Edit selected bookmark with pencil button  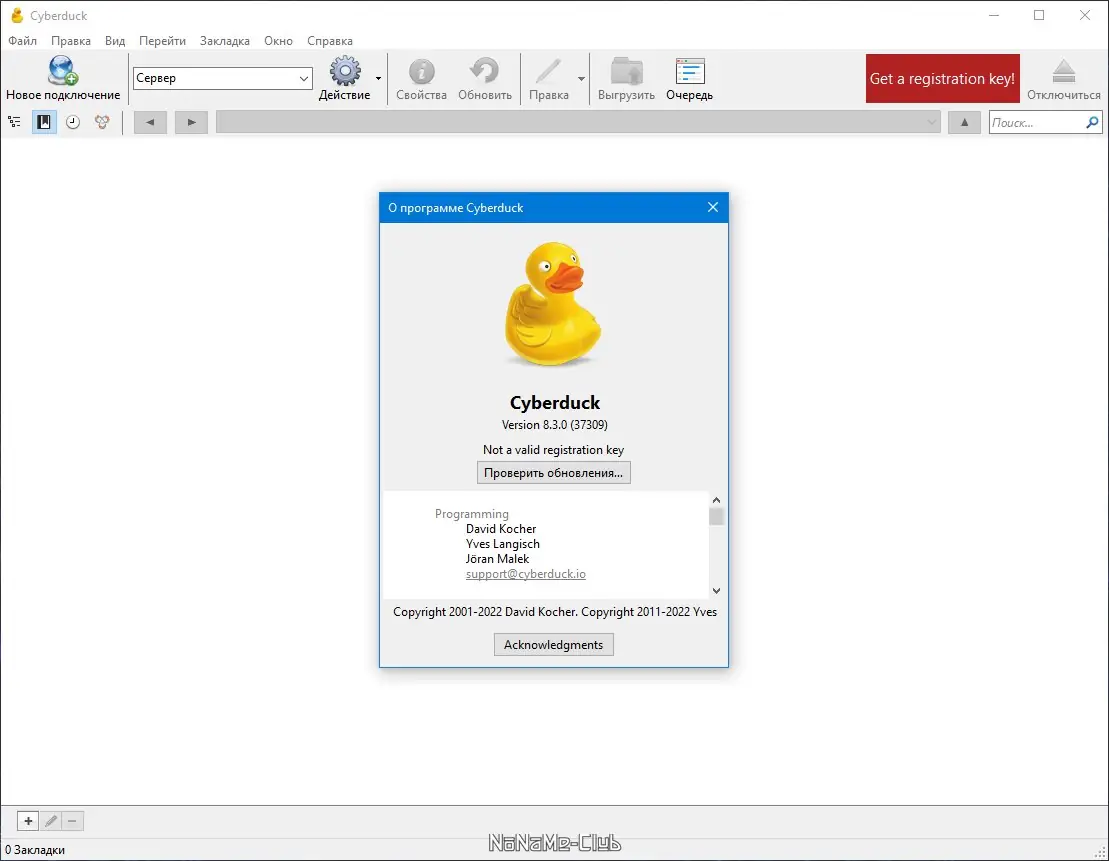click(x=51, y=821)
